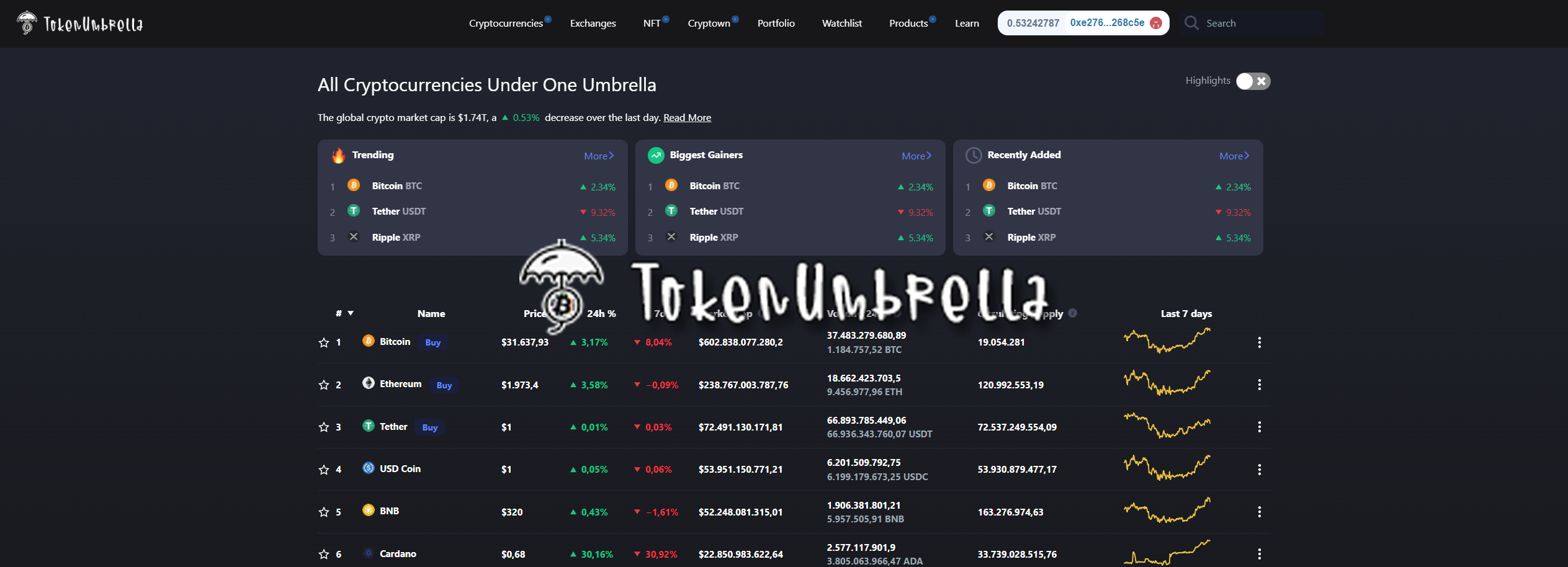
Task: Open the Cryptown menu
Action: [x=709, y=23]
